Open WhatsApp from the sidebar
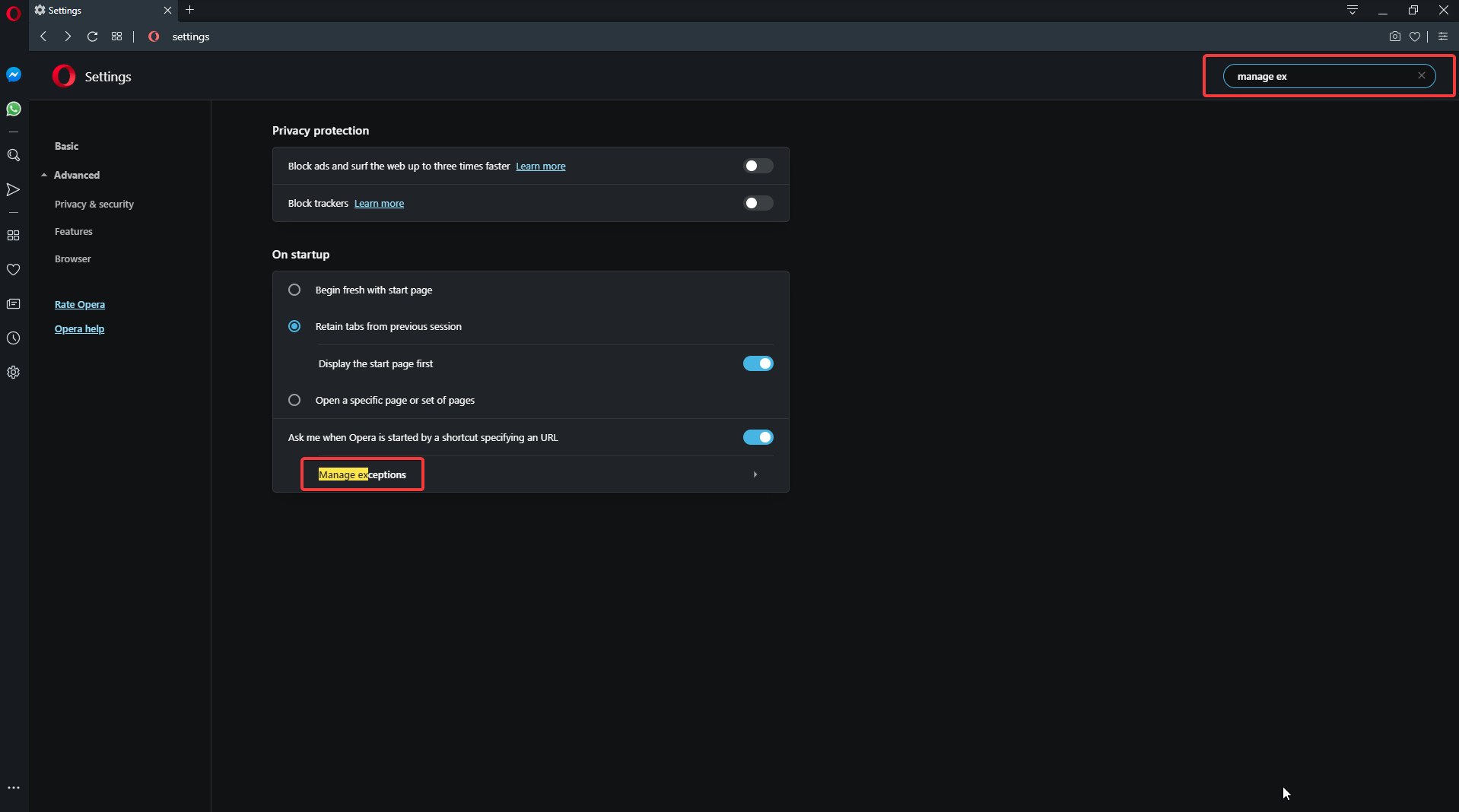 click(13, 109)
